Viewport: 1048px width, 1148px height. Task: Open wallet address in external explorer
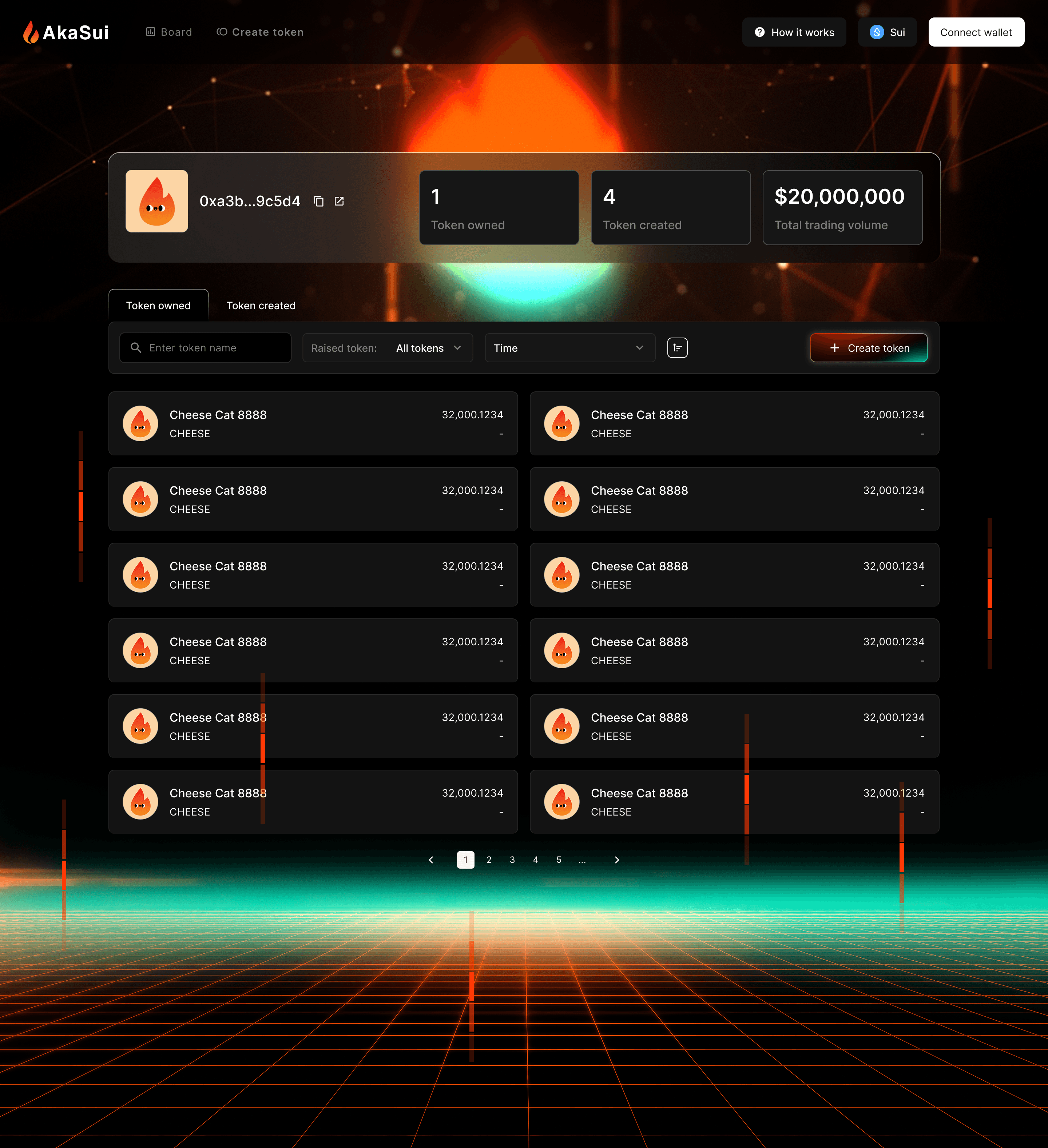[340, 202]
